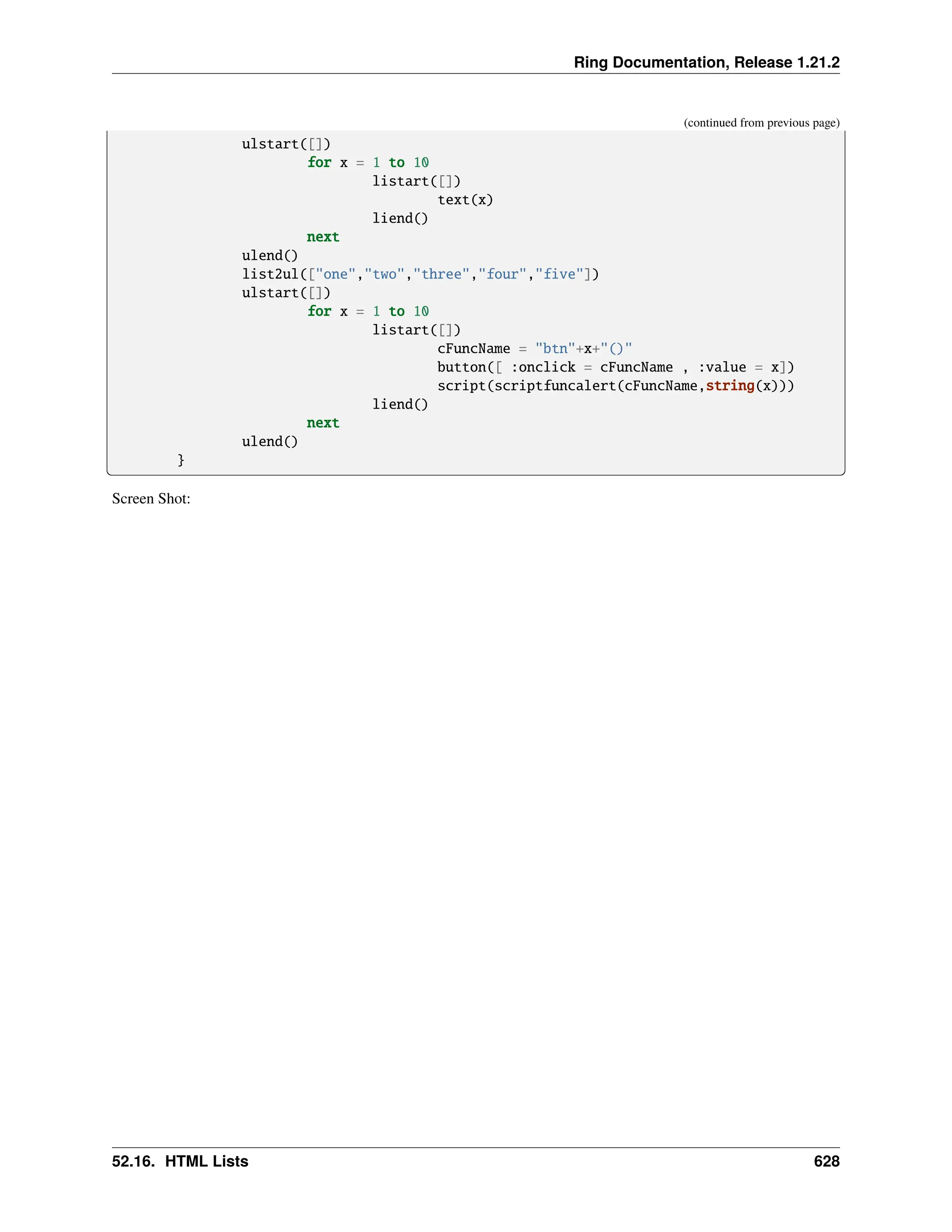Click the button onclick code line

tap(615, 367)
